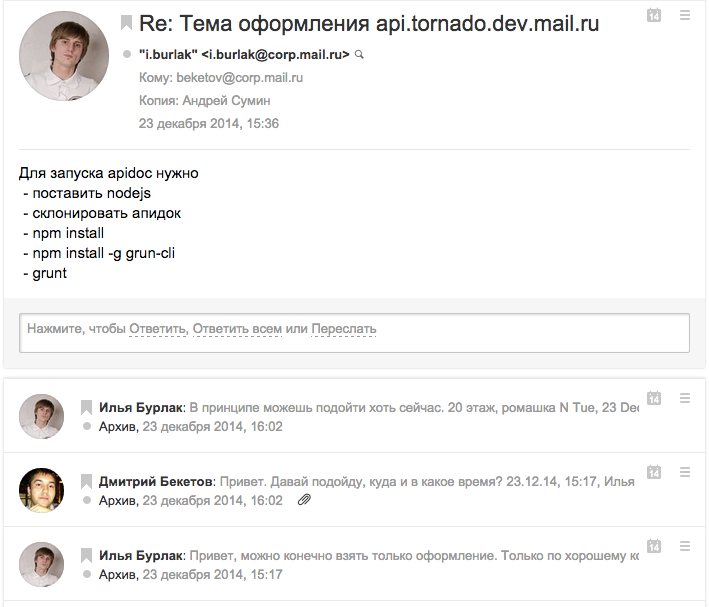Flag Дмитрий Бекетов's message

coord(87,481)
